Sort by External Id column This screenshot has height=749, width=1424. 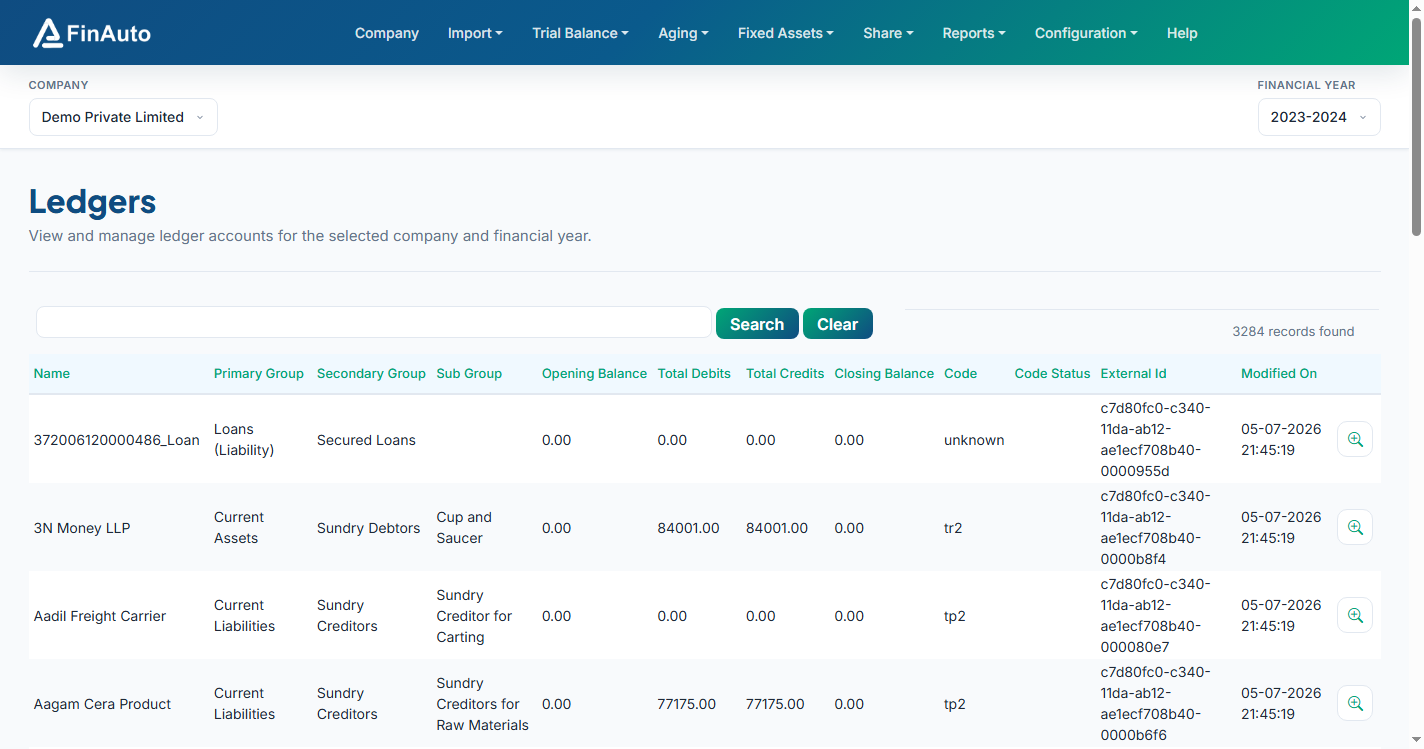1133,373
